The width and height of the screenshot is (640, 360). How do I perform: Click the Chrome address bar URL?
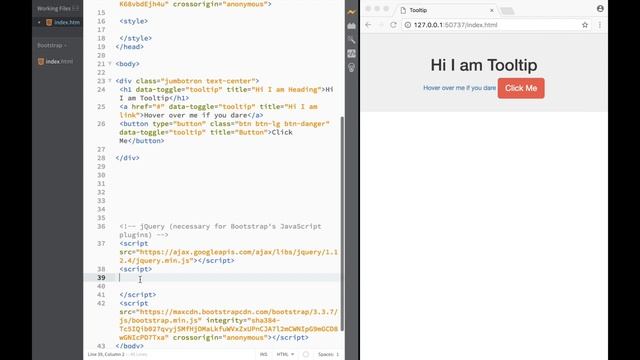point(456,25)
